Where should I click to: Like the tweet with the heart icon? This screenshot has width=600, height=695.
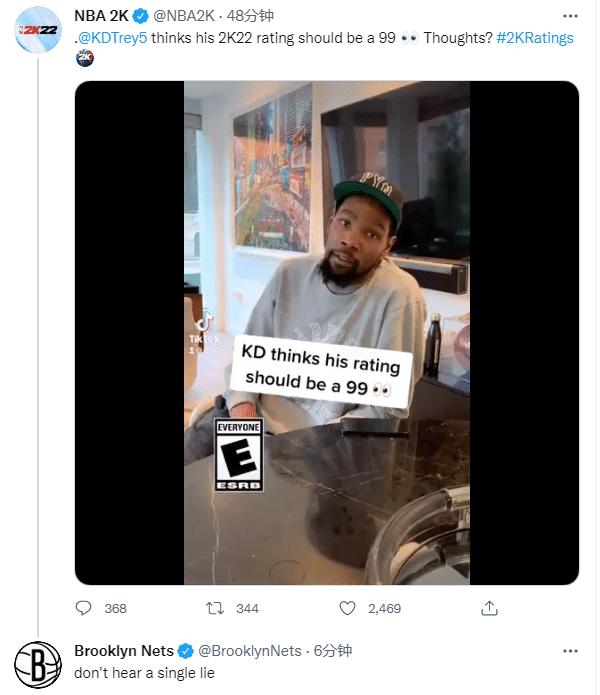(347, 608)
